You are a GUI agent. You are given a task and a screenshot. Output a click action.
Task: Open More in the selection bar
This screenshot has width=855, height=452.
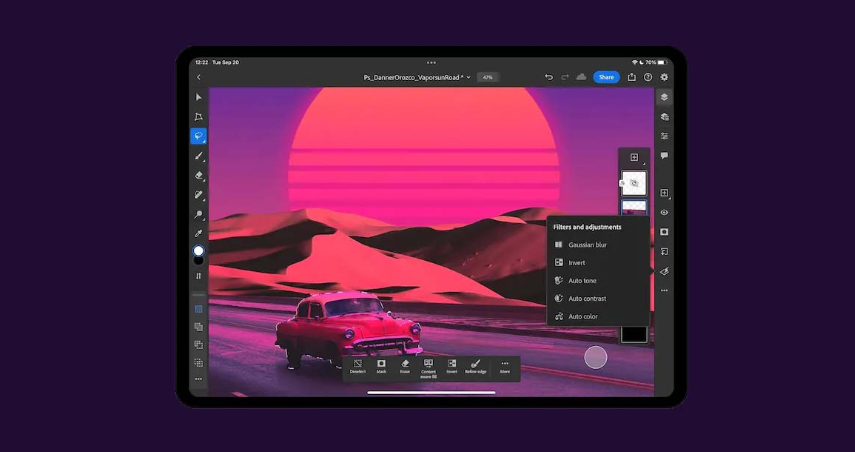click(x=505, y=366)
